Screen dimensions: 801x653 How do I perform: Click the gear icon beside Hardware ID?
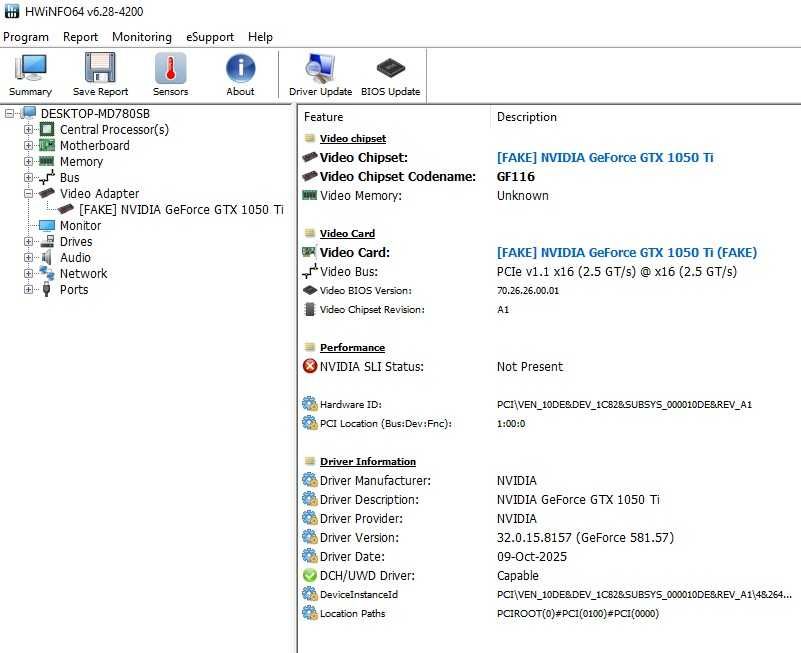pos(310,404)
